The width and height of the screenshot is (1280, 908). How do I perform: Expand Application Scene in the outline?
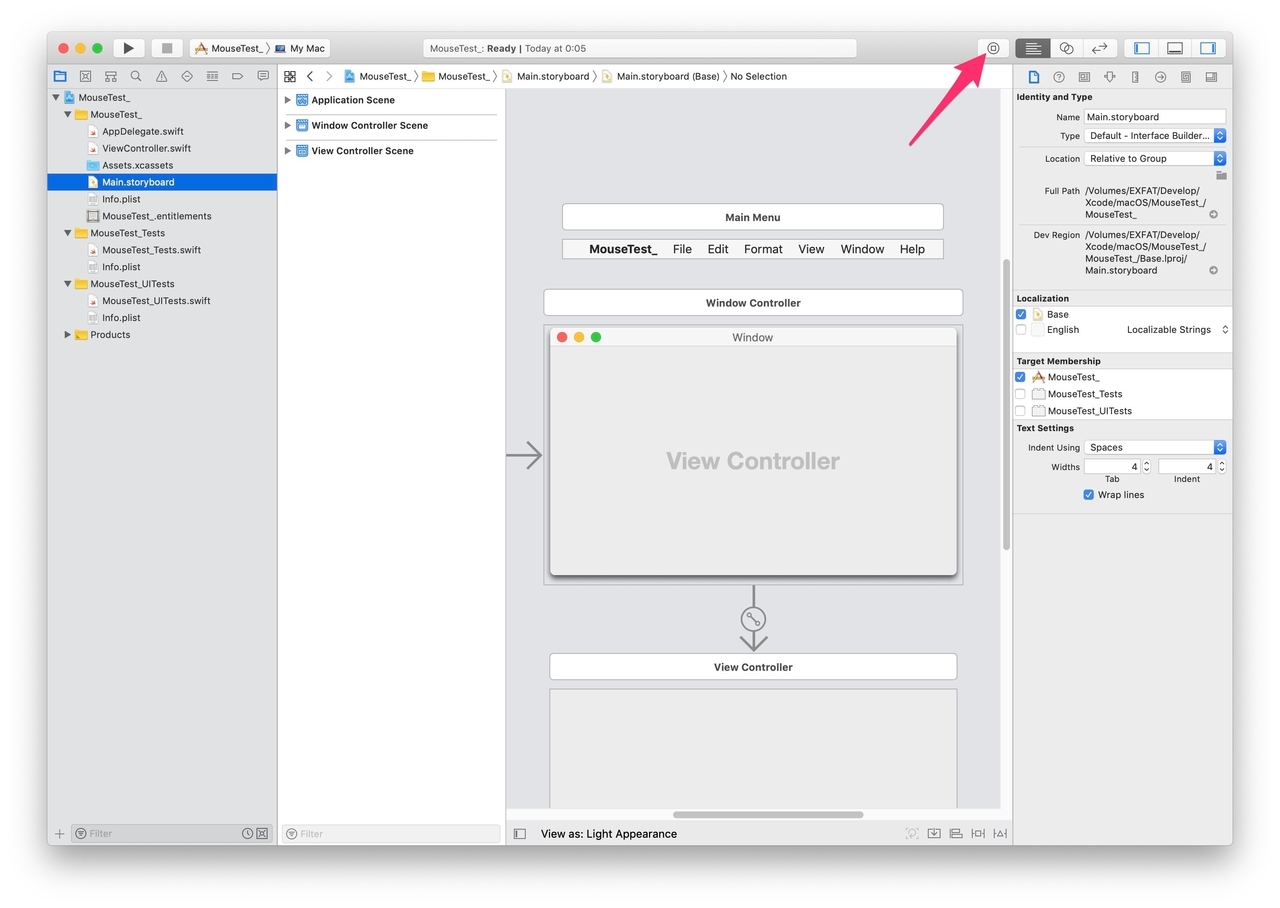click(288, 100)
